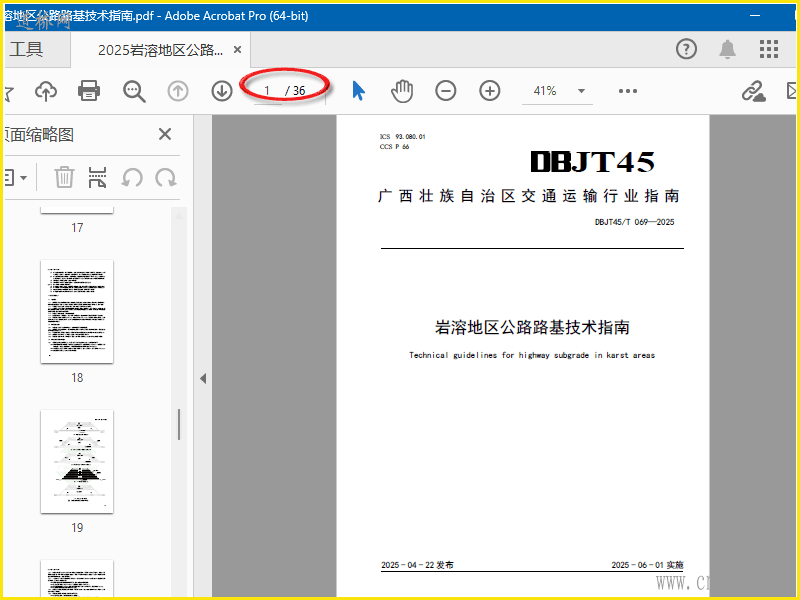Zoom out with the minus button
Viewport: 800px width, 600px height.
(x=445, y=91)
